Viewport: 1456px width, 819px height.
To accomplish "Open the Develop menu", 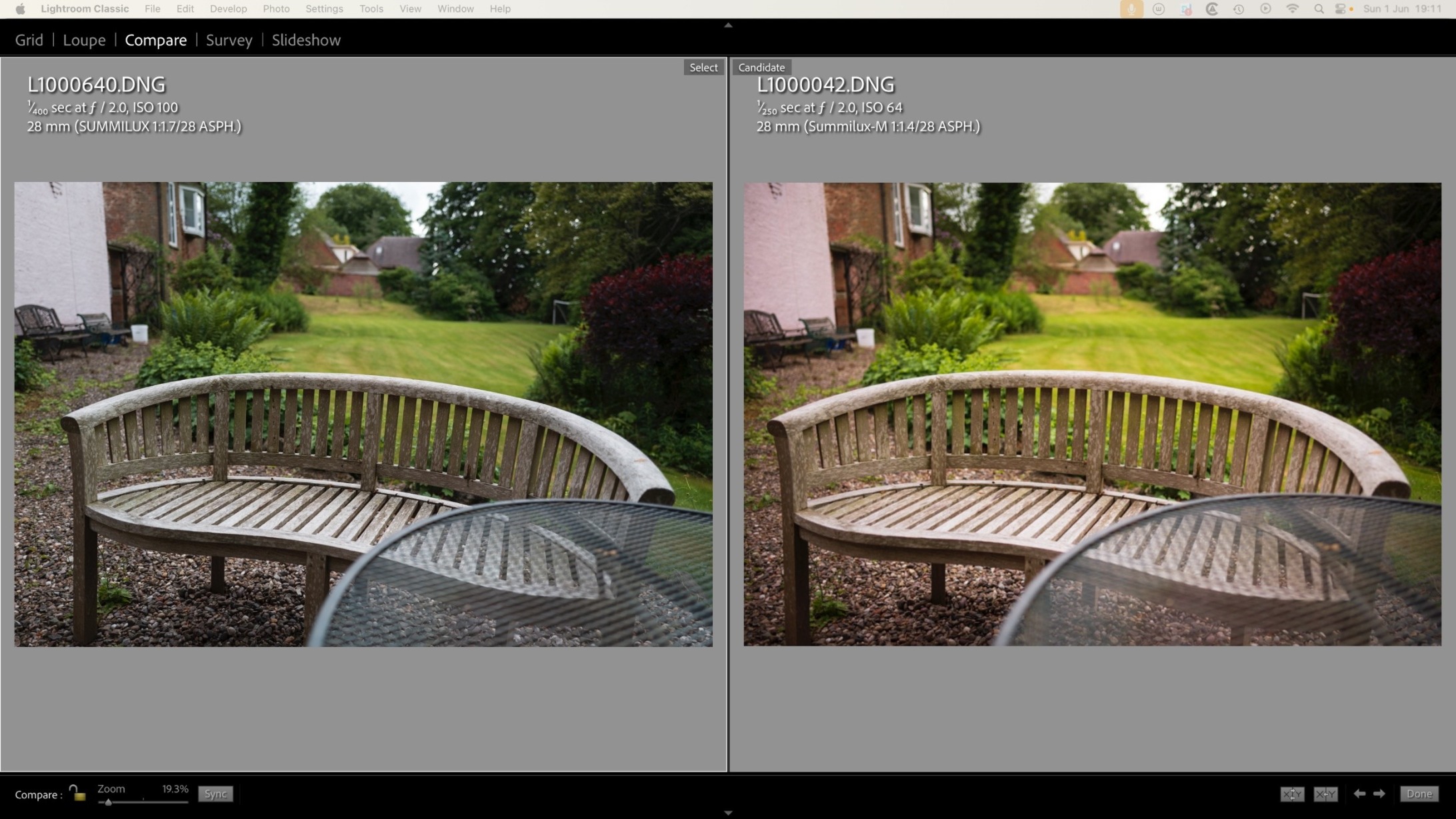I will (x=228, y=9).
